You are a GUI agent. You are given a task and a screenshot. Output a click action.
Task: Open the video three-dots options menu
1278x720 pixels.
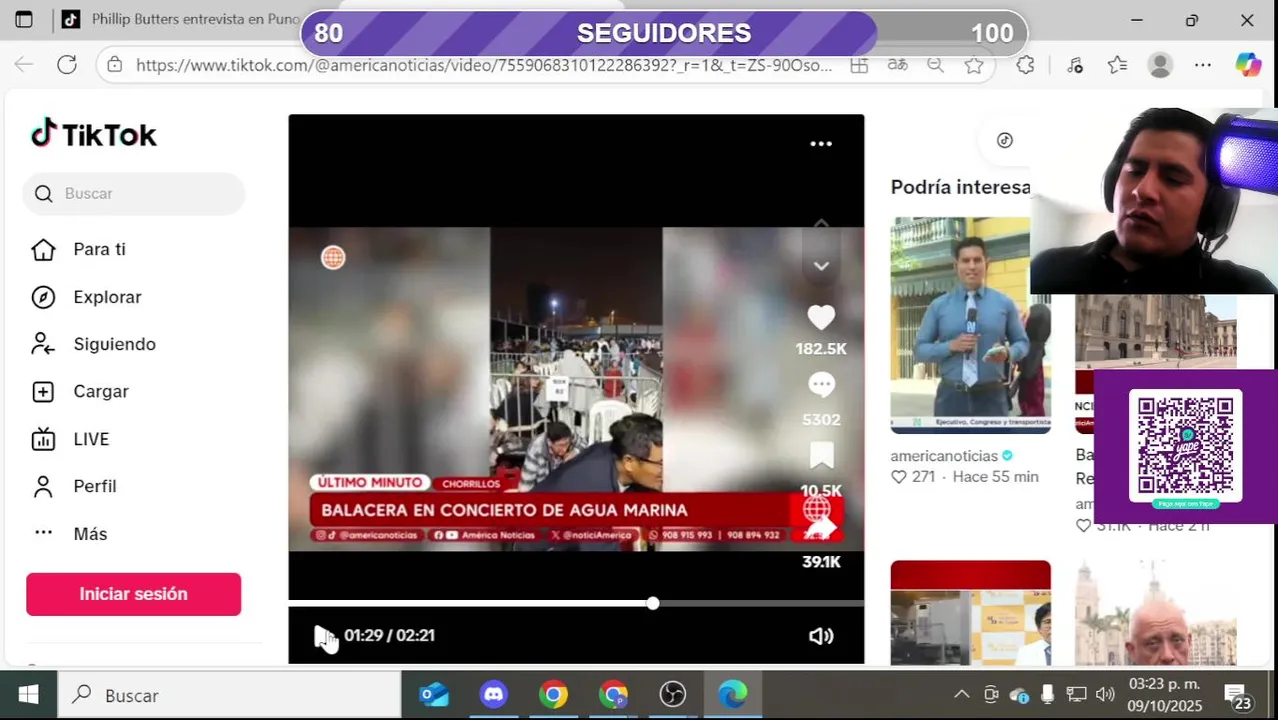821,144
